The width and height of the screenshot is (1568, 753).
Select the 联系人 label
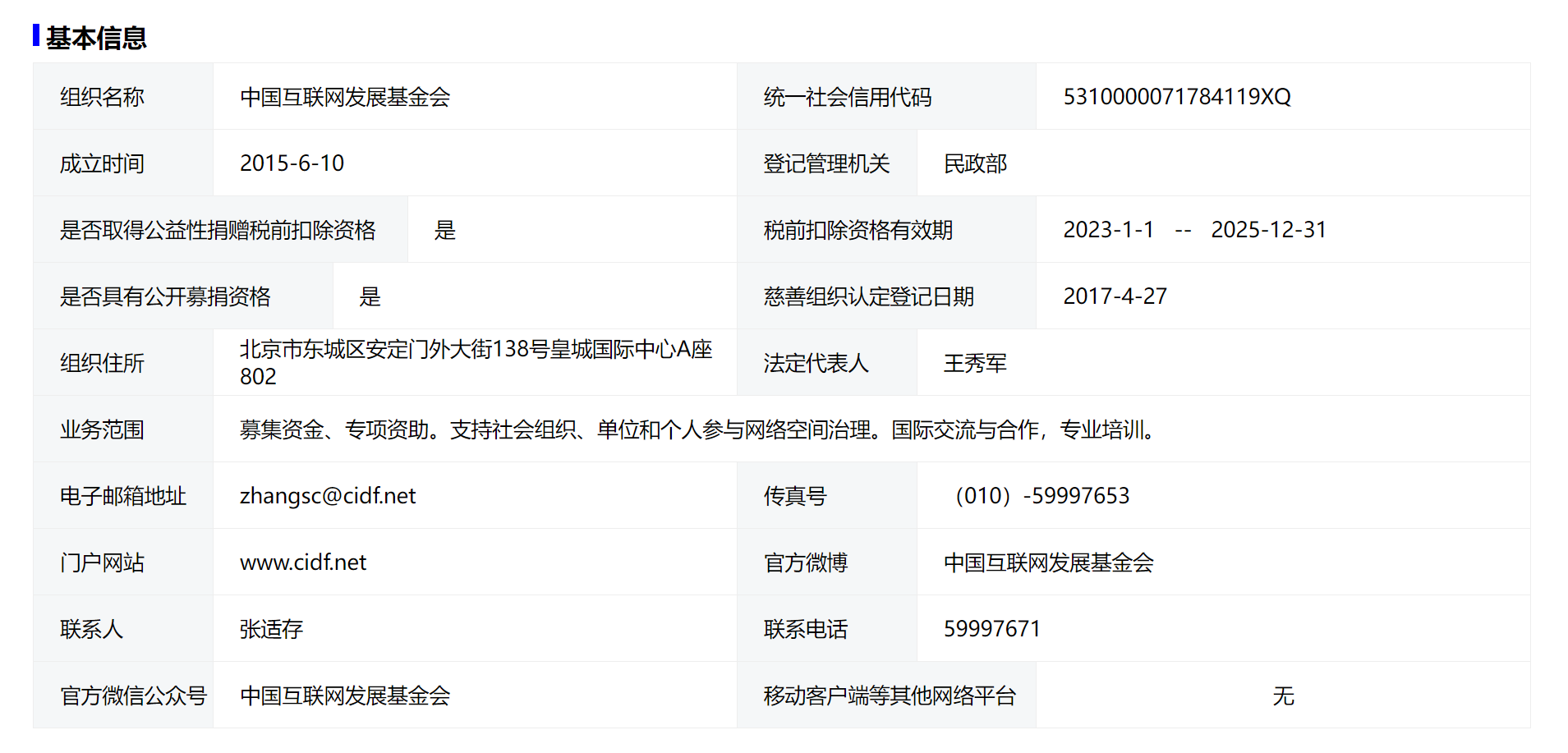91,629
